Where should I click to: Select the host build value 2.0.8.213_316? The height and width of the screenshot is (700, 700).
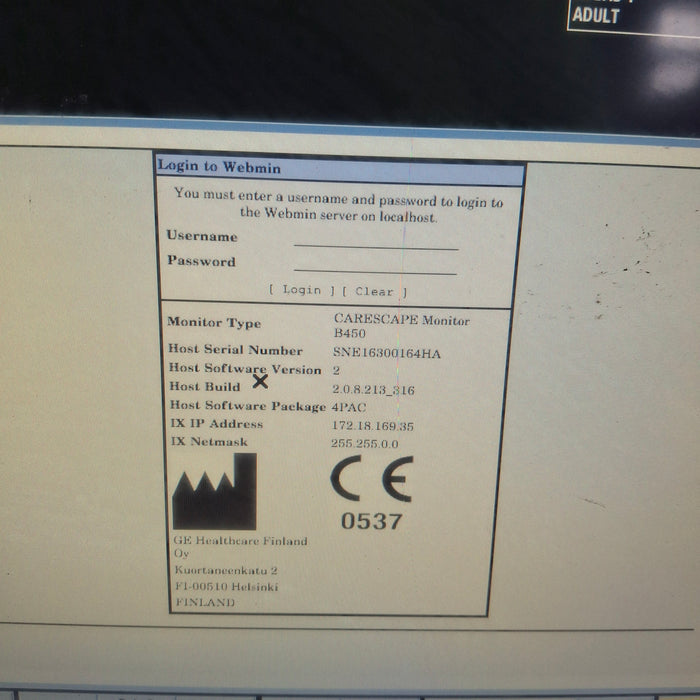pyautogui.click(x=373, y=390)
